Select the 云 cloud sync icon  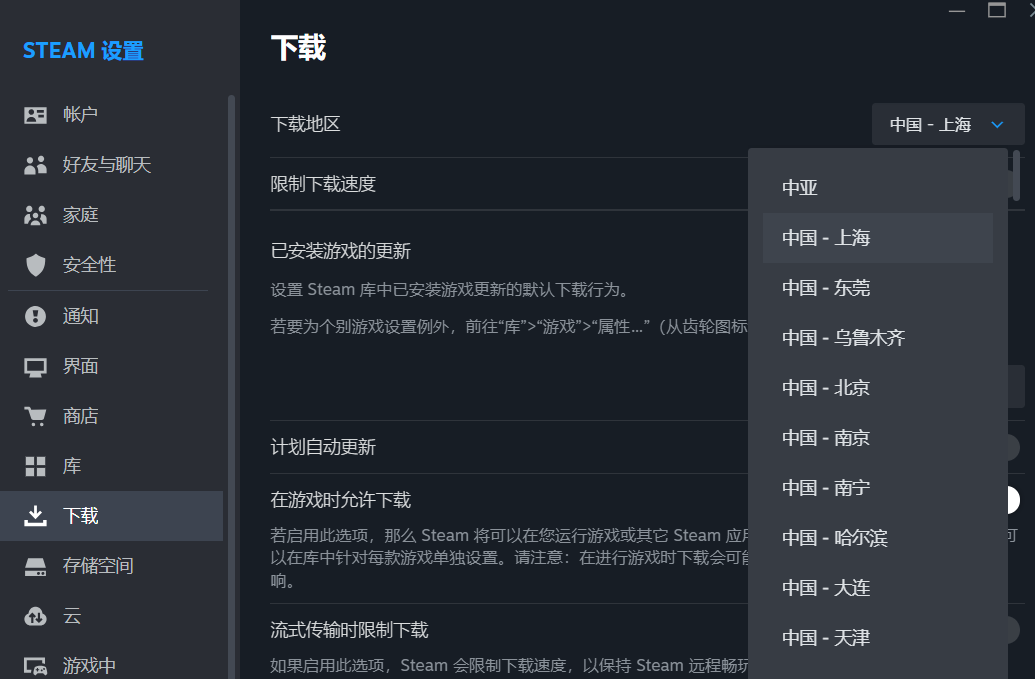(x=35, y=616)
